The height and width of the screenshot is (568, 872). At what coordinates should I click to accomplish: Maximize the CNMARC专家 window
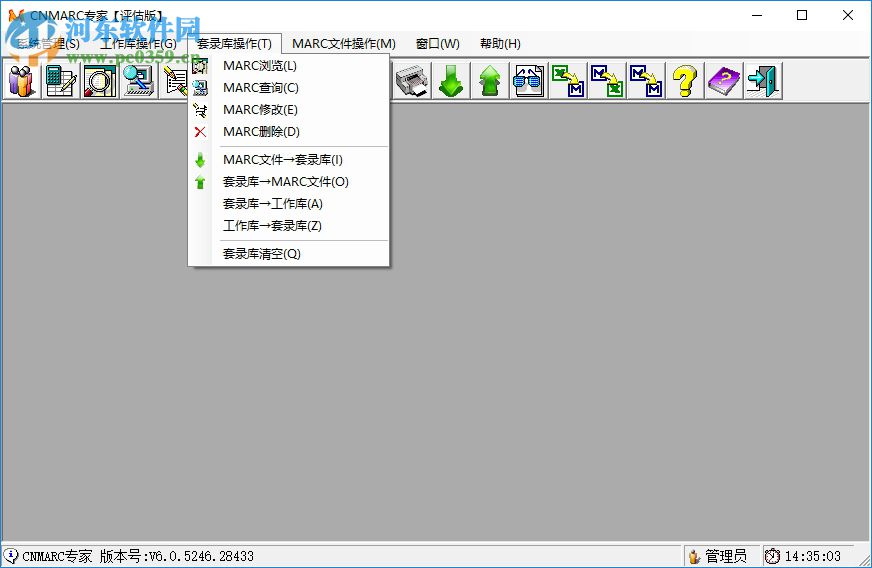tap(802, 15)
